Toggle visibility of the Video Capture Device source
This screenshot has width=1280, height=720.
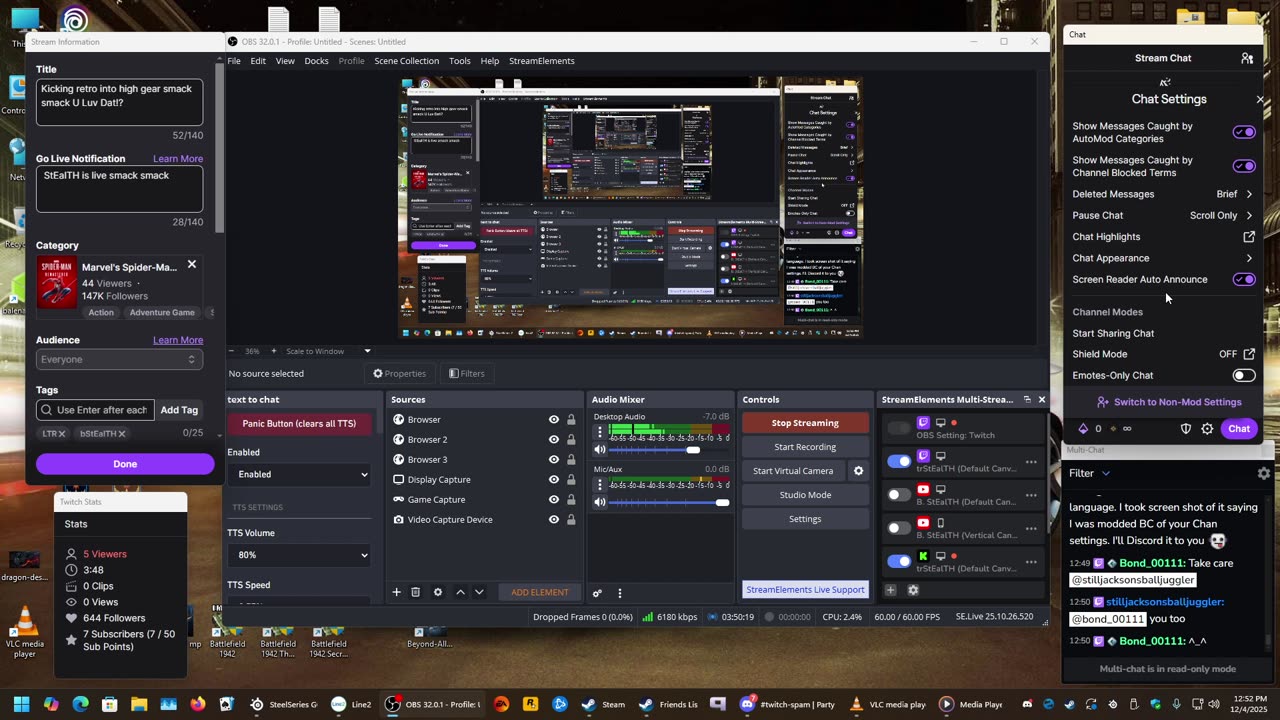553,520
